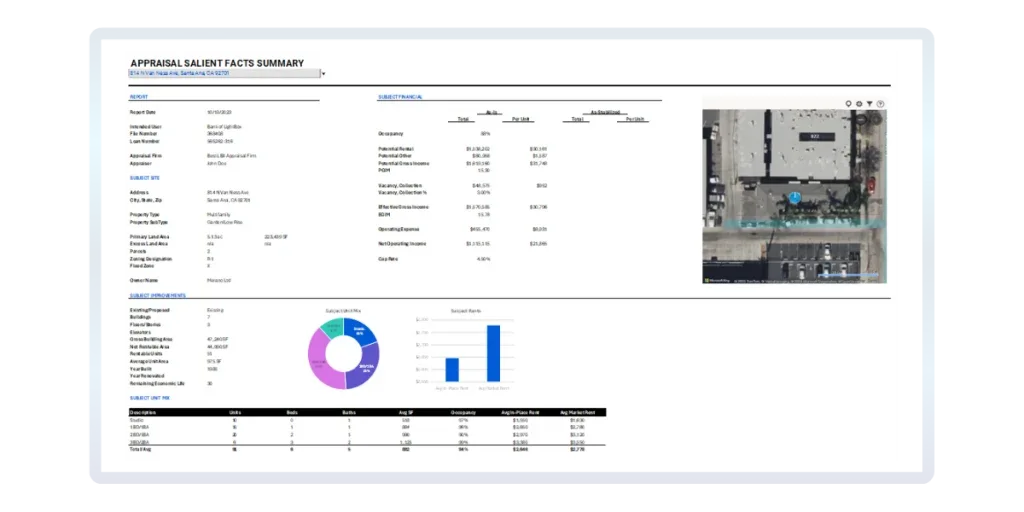Select the address field under the summary title

(224, 74)
